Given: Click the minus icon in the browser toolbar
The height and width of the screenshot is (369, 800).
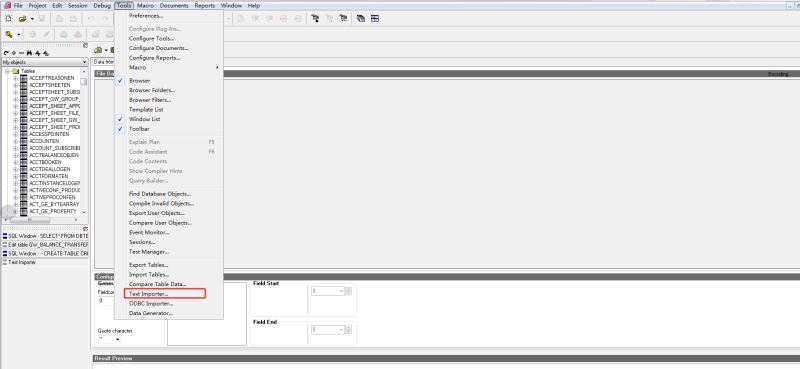Looking at the screenshot, I should pos(21,53).
